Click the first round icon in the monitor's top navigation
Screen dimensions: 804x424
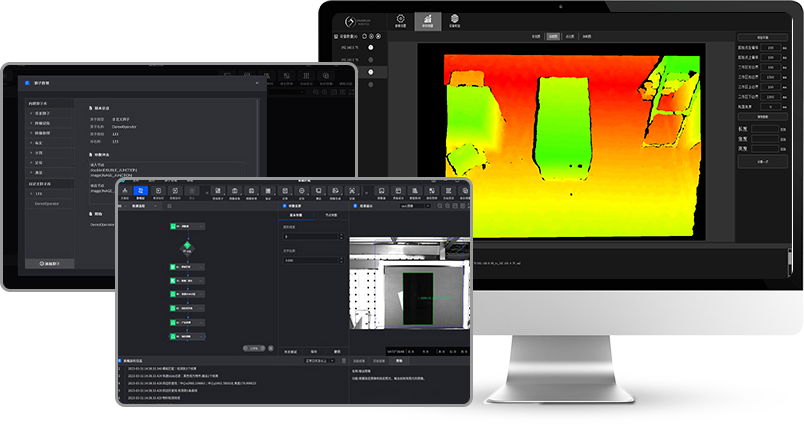point(400,19)
